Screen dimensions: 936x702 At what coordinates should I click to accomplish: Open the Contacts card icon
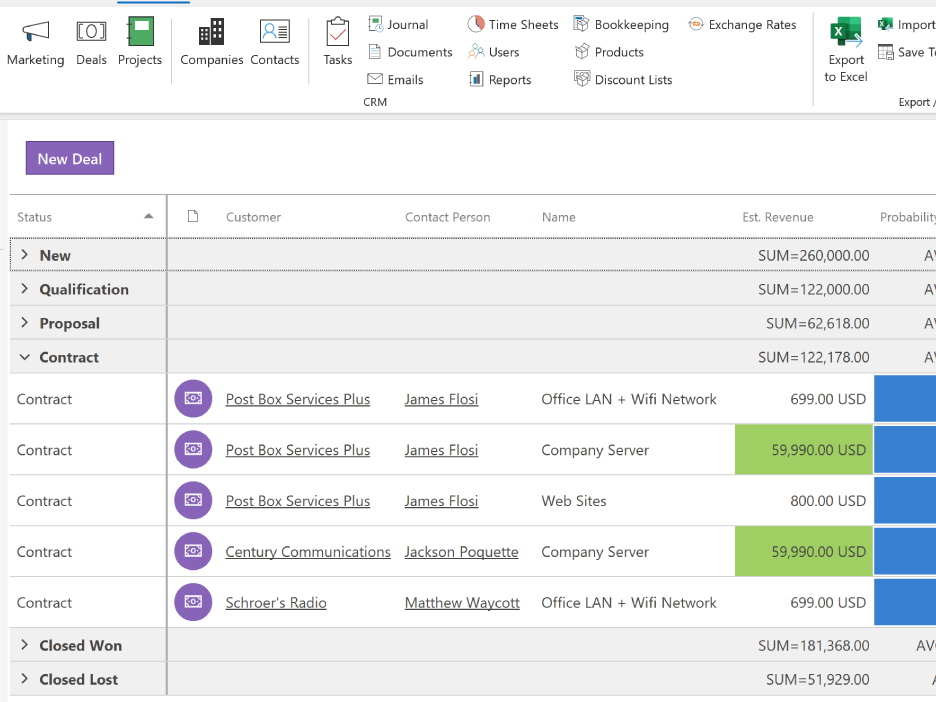click(275, 31)
